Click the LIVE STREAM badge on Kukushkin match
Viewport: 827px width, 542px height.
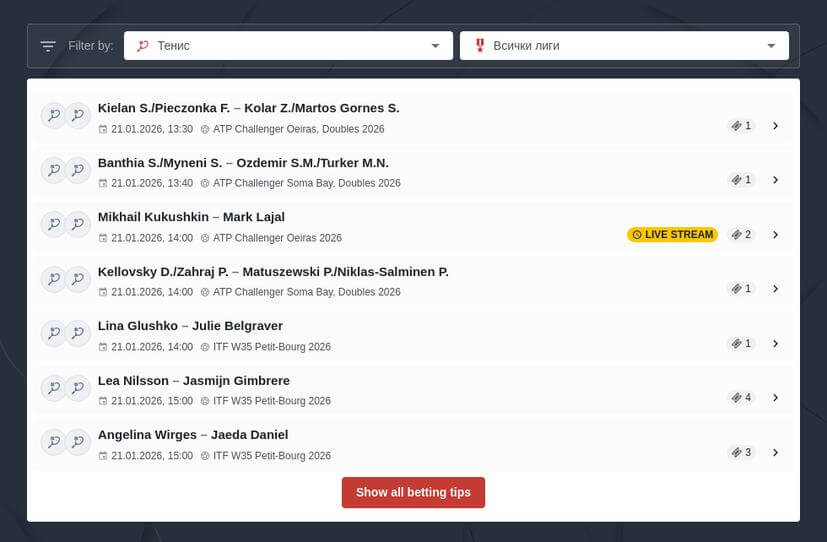tap(672, 235)
